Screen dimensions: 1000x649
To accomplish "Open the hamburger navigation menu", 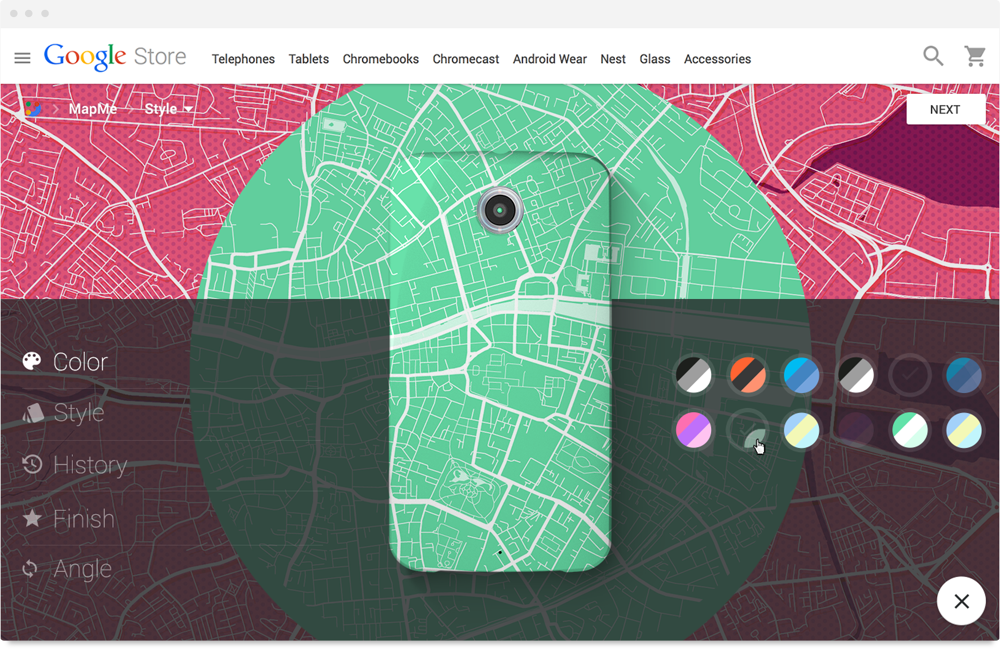I will pyautogui.click(x=22, y=57).
